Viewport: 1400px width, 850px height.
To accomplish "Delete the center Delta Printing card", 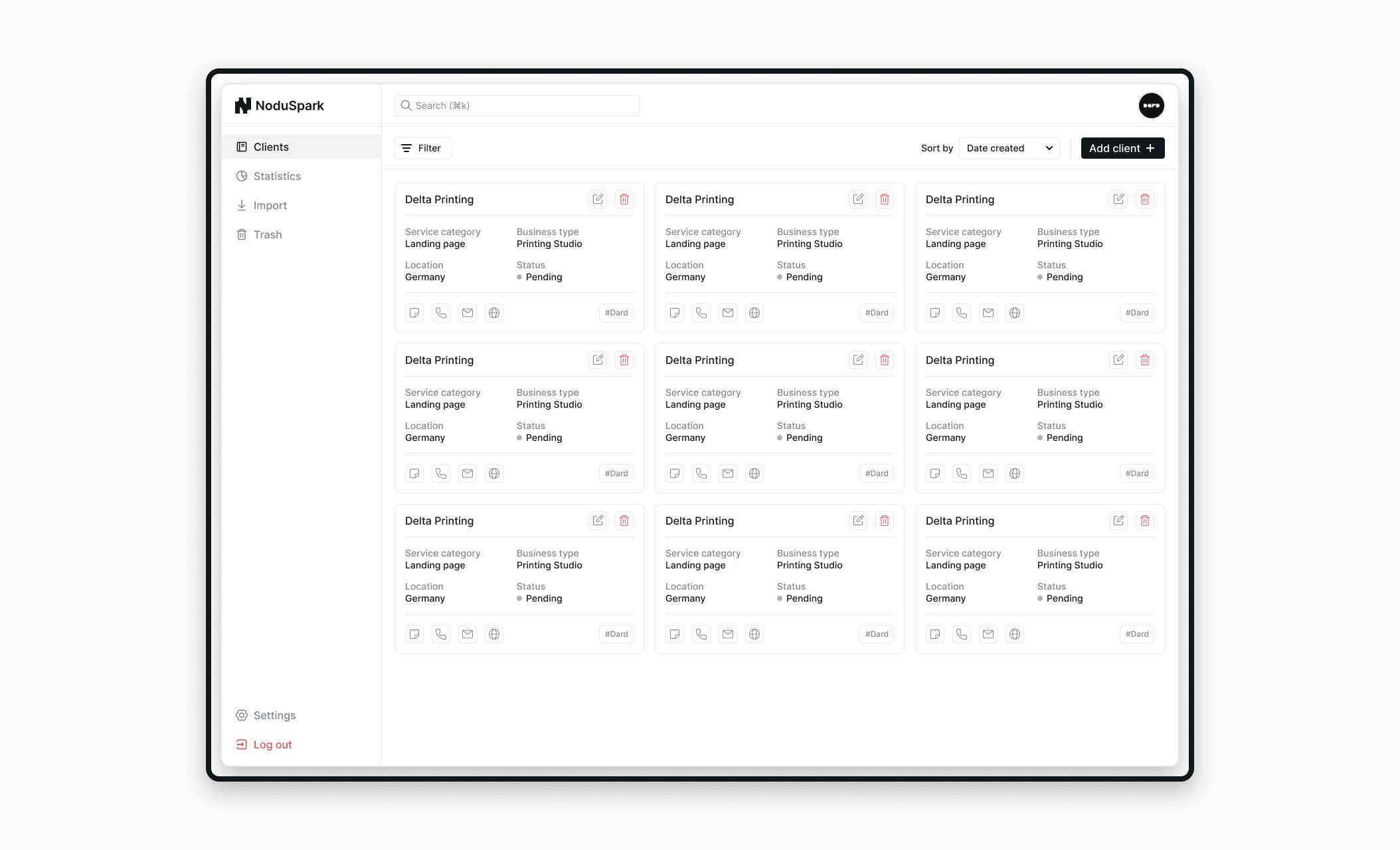I will tap(885, 360).
